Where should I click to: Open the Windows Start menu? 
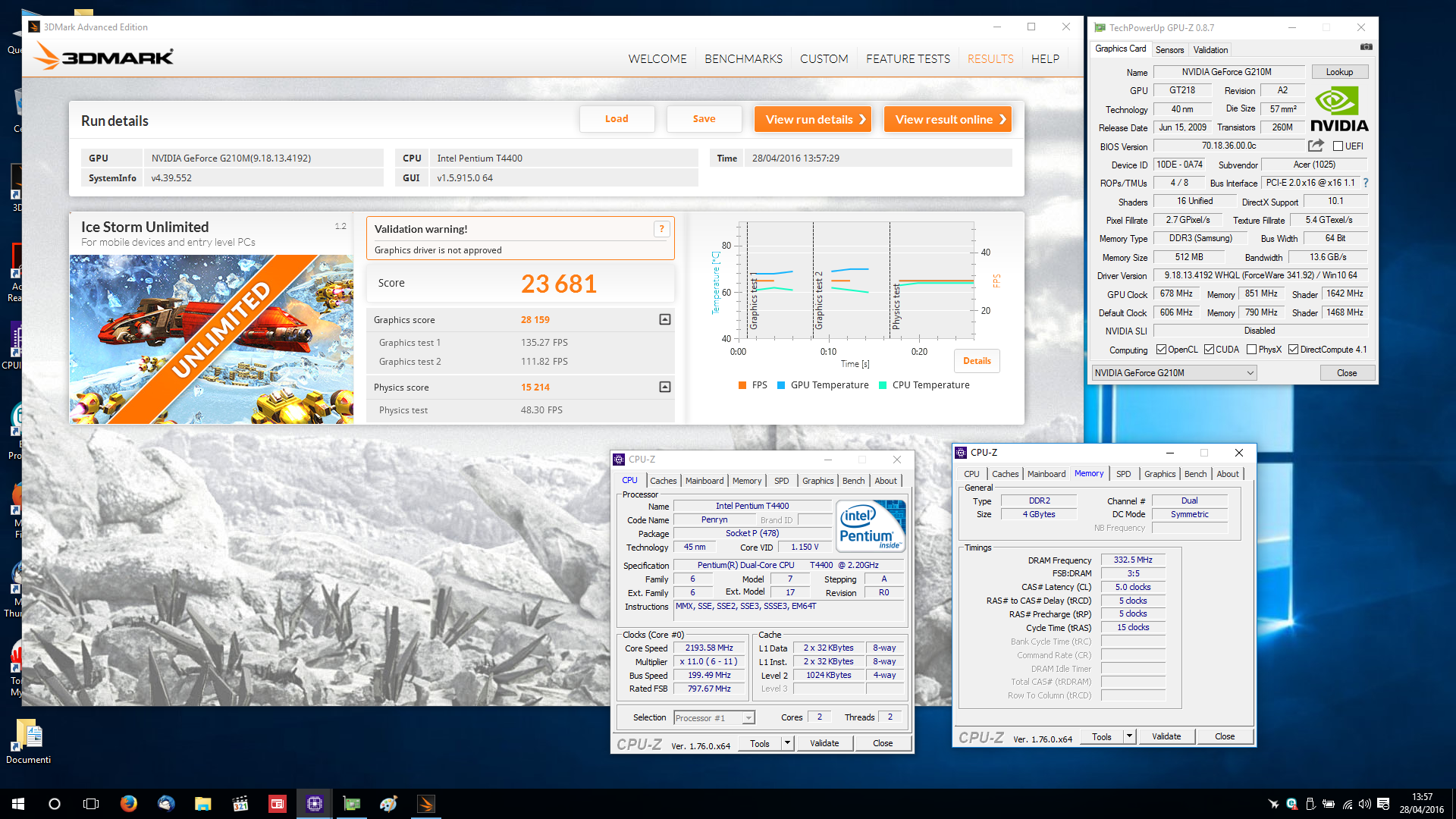tap(18, 804)
